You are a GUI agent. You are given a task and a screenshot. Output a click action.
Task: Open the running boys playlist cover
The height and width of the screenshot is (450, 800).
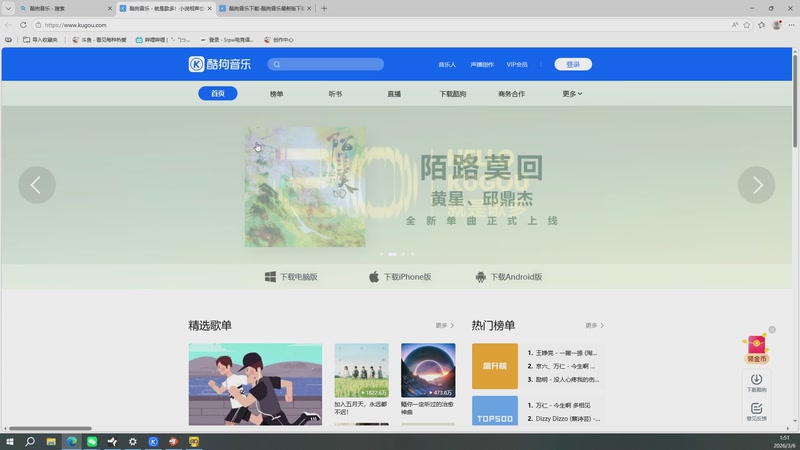(x=255, y=384)
